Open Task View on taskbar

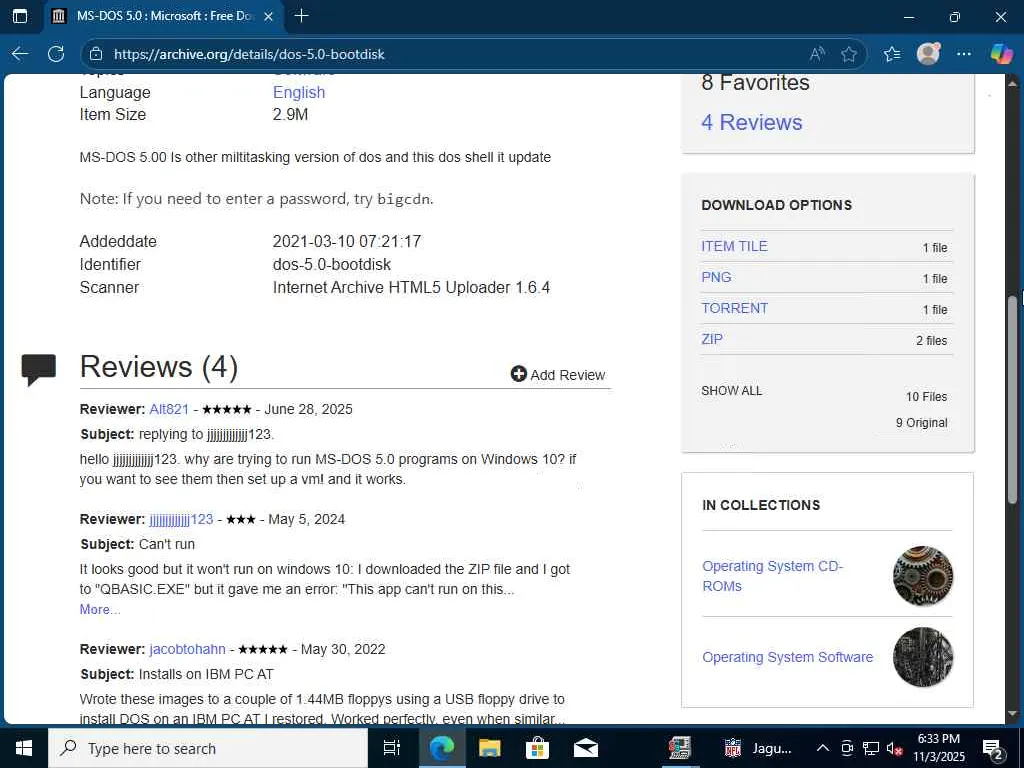point(392,748)
